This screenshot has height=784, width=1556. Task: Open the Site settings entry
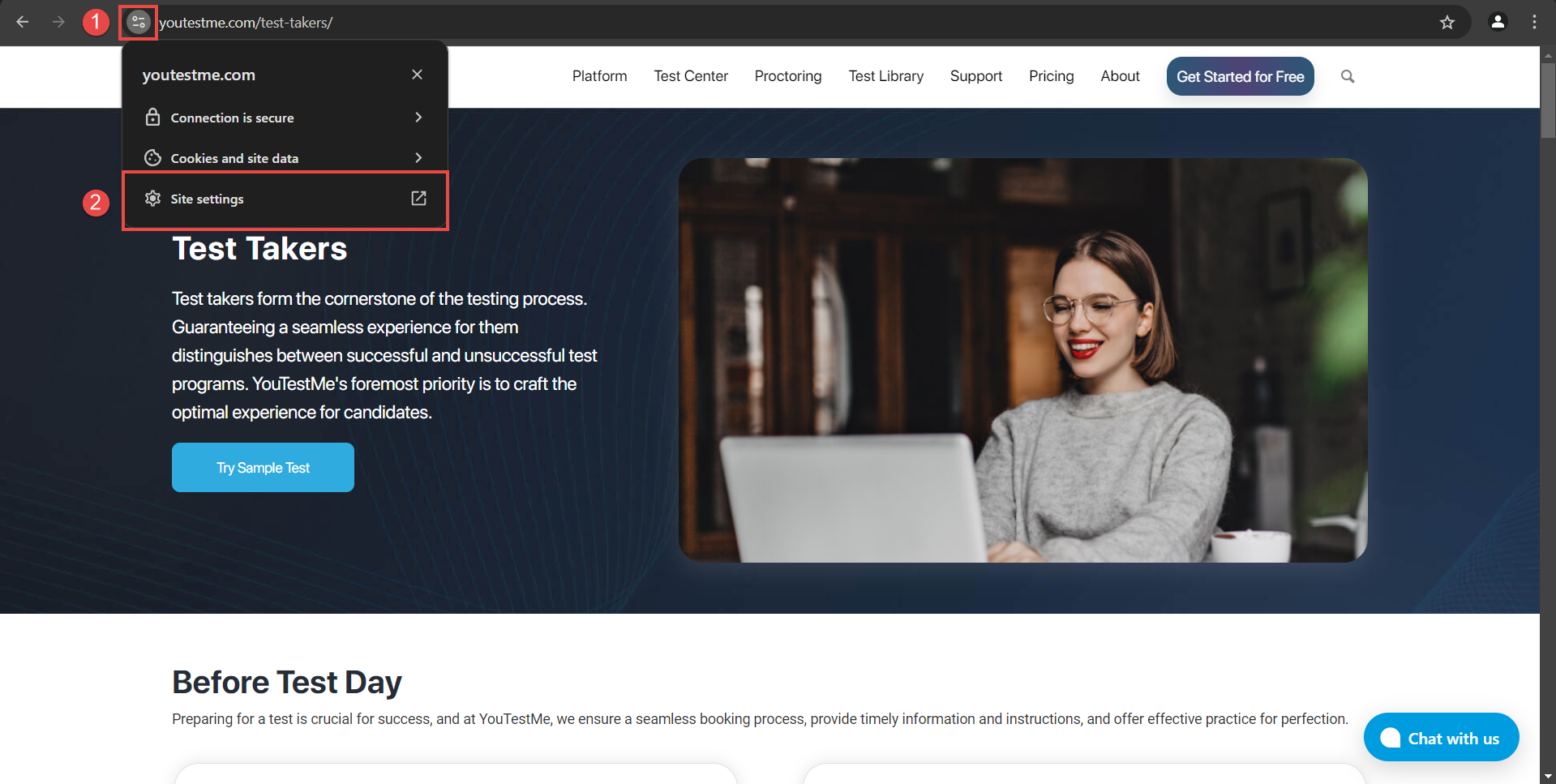click(x=285, y=199)
